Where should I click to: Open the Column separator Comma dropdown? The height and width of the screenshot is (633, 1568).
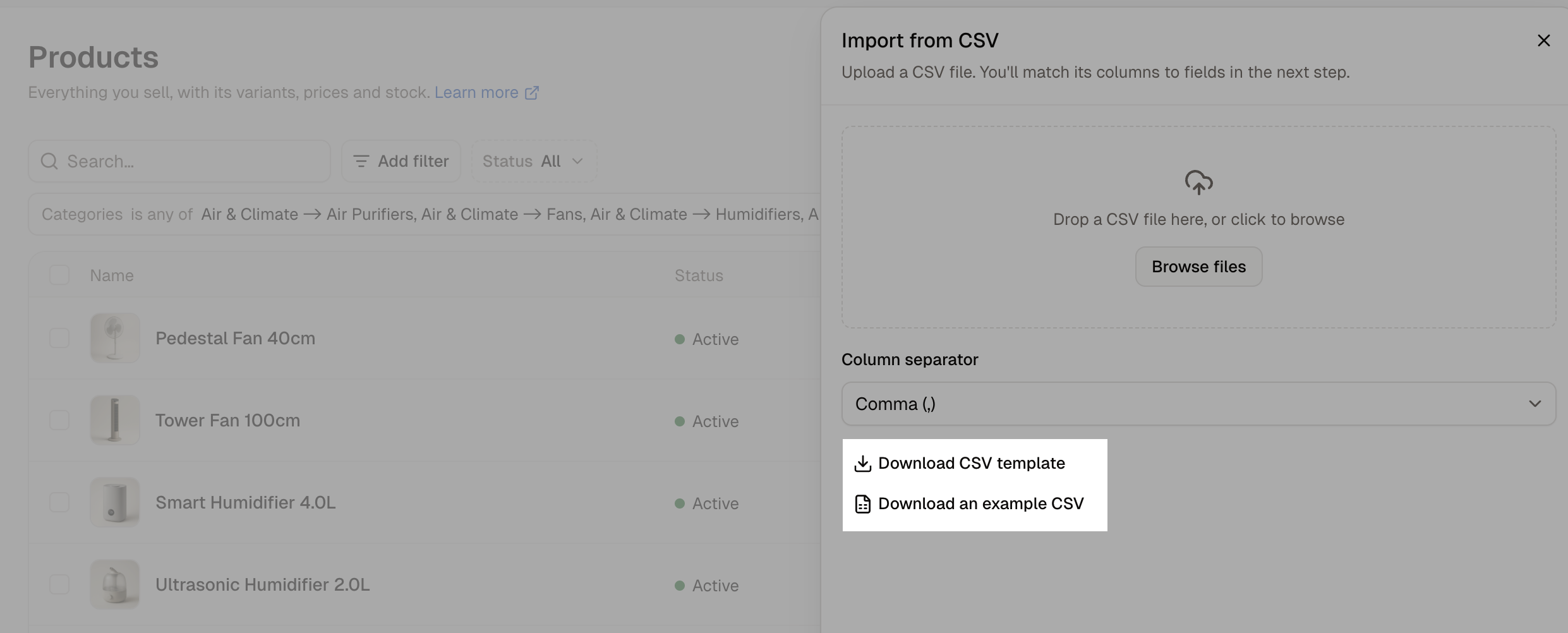click(x=1198, y=404)
